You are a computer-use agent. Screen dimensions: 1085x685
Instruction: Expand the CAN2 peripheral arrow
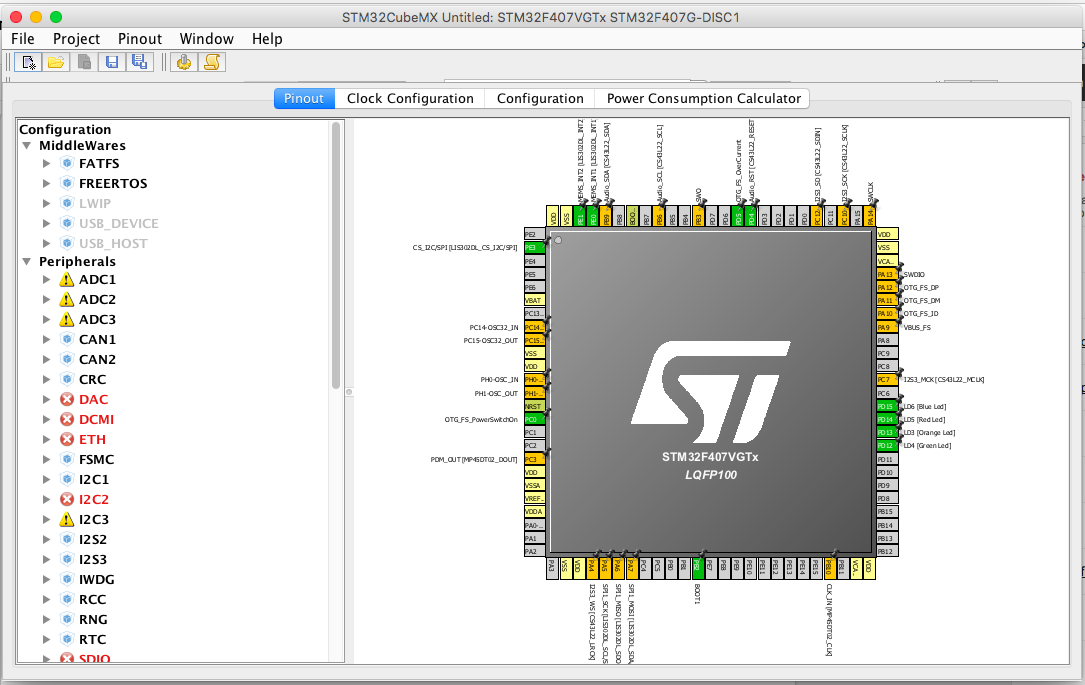[46, 360]
